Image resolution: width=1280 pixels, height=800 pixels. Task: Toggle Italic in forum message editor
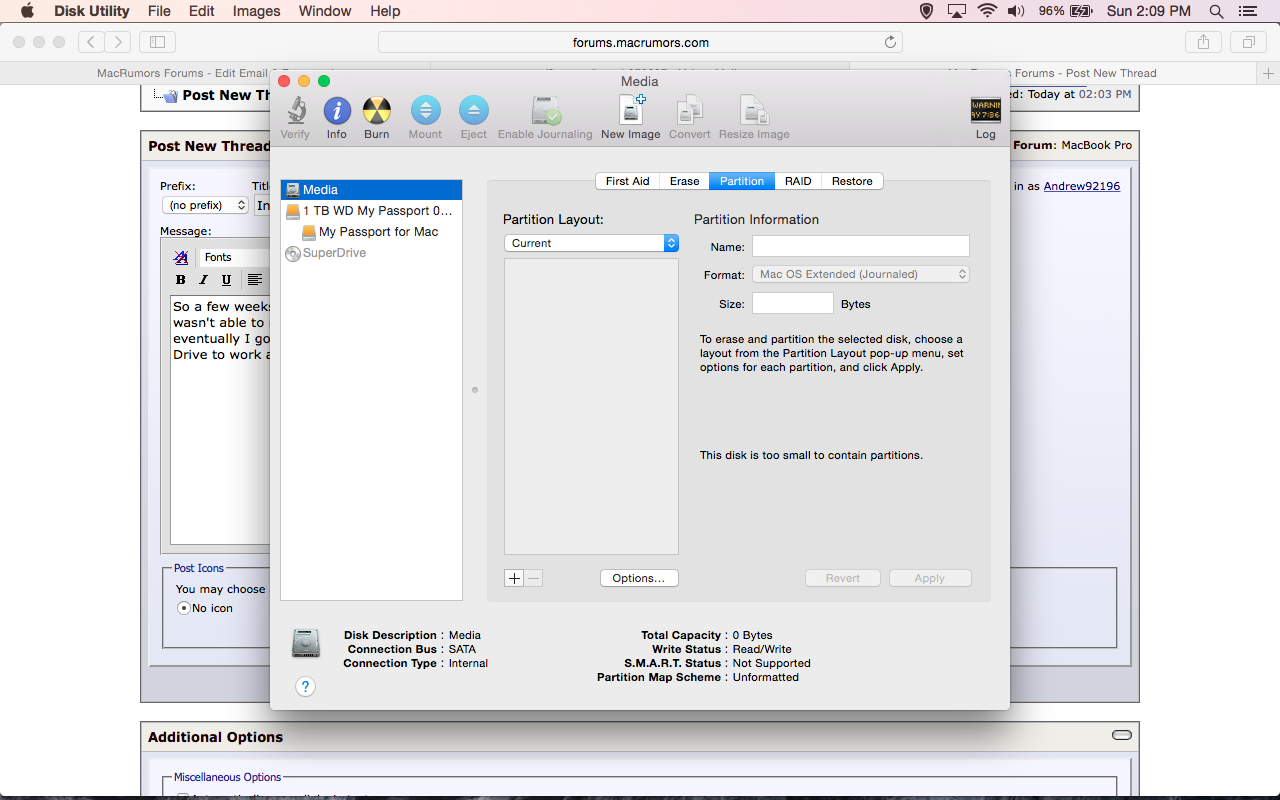203,280
